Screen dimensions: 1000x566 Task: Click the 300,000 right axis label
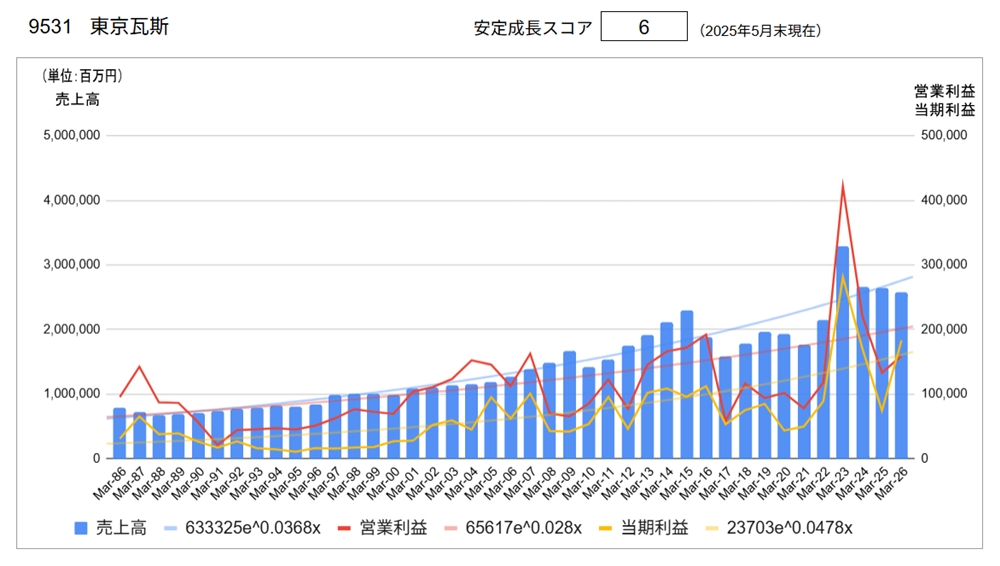click(944, 265)
